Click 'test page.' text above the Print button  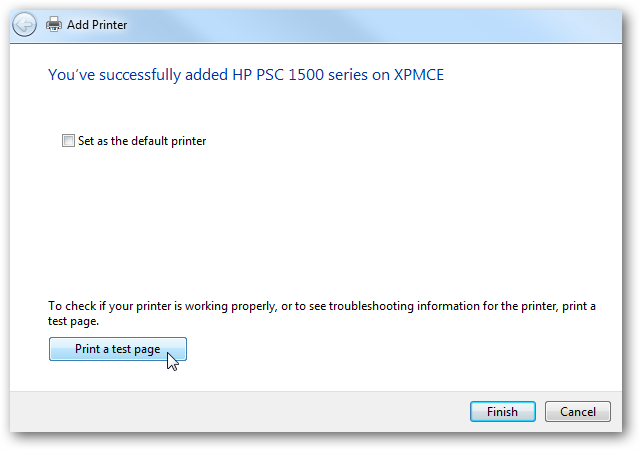pos(73,321)
